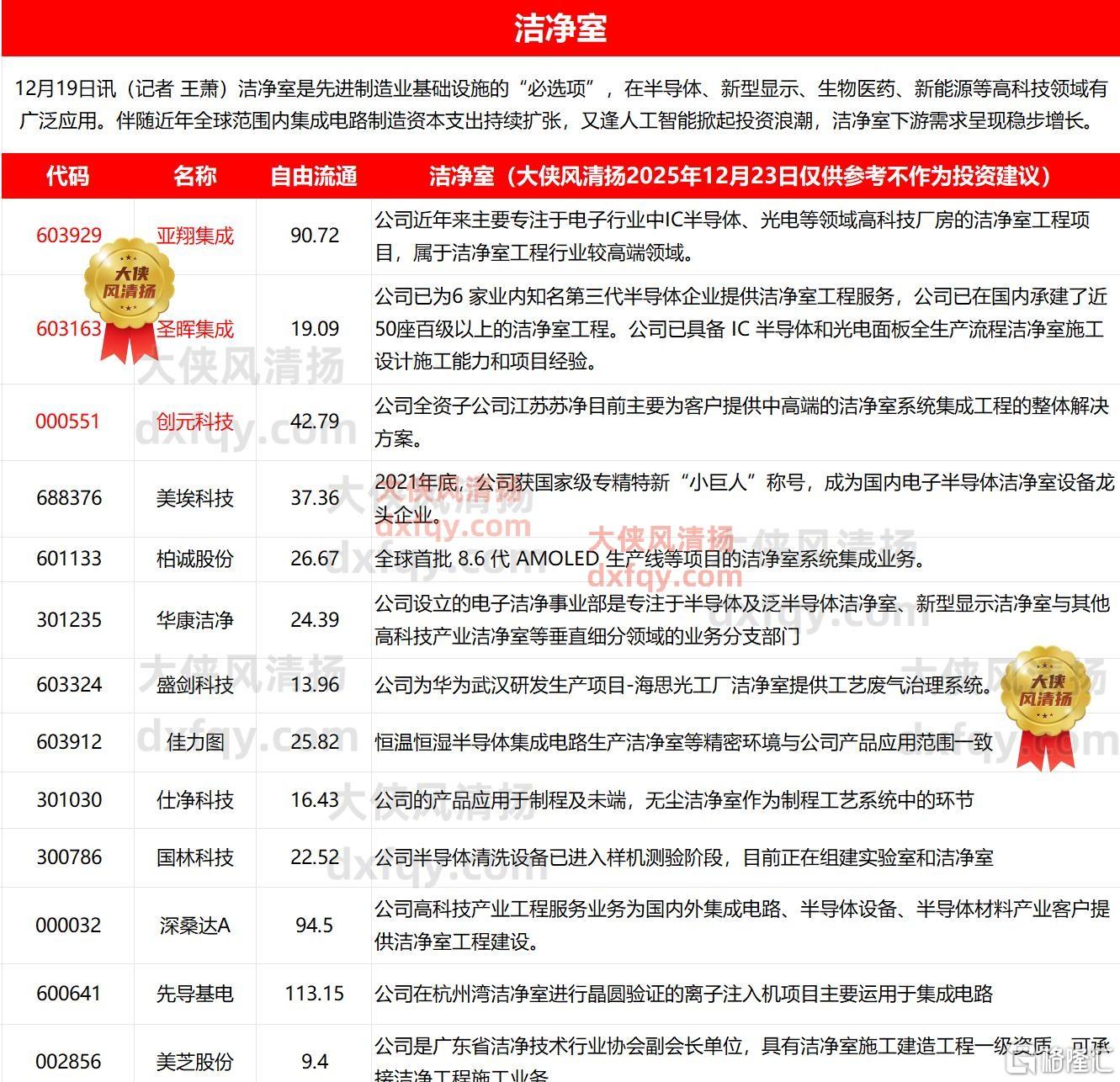Click the 洁净室 title banner
The width and height of the screenshot is (1120, 1082).
(x=560, y=29)
